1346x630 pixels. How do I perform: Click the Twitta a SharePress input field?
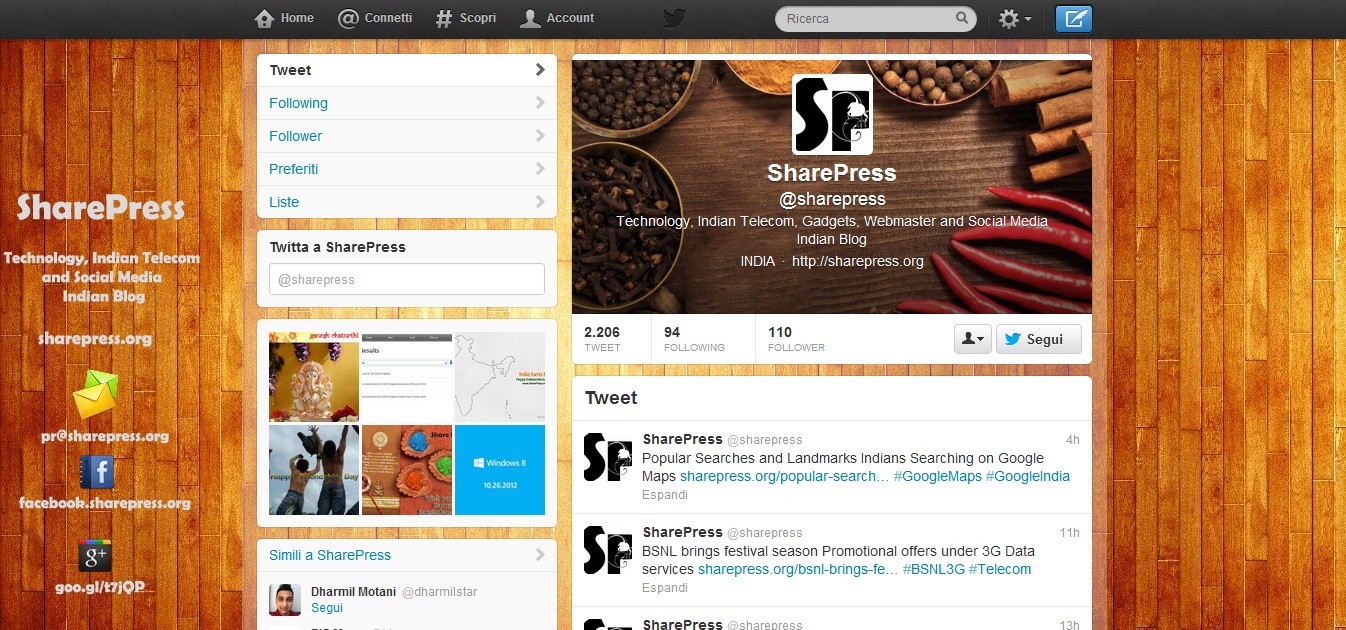406,279
